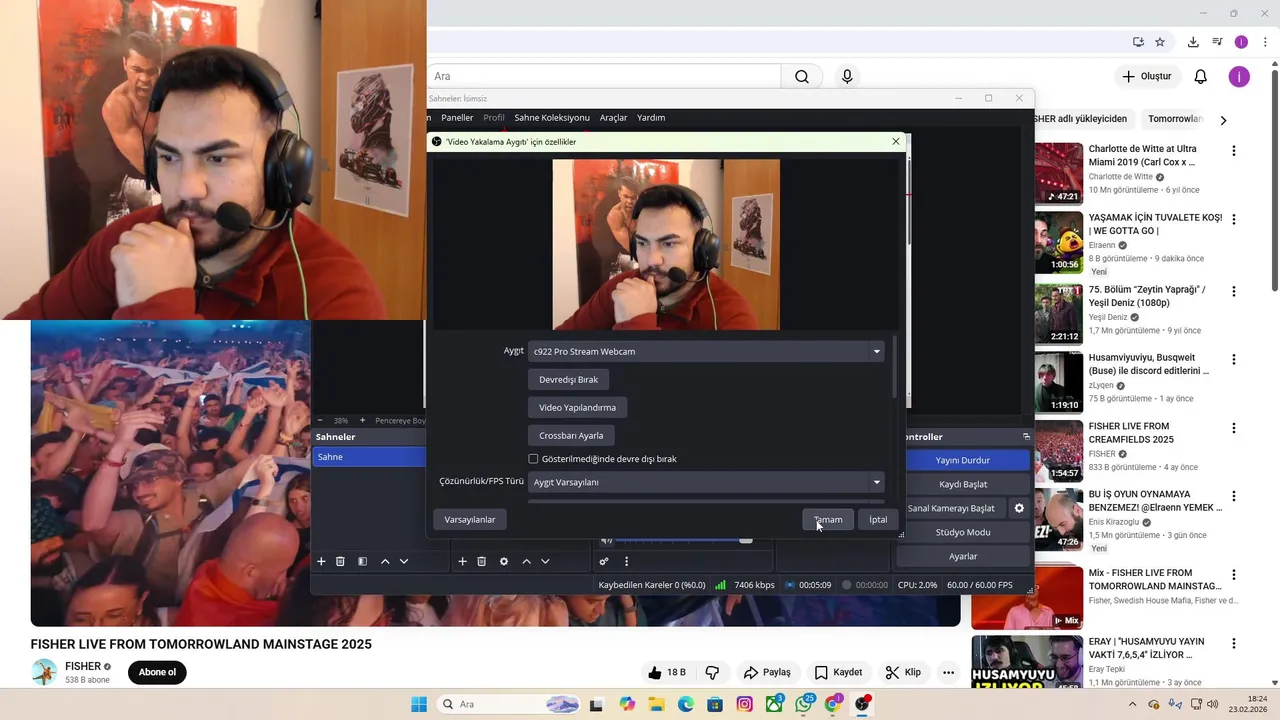Viewport: 1280px width, 720px height.
Task: Open browser downloads icon
Action: (x=1193, y=42)
